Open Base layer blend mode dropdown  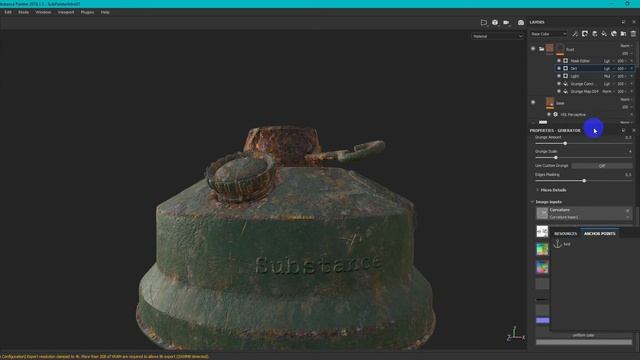(x=626, y=99)
